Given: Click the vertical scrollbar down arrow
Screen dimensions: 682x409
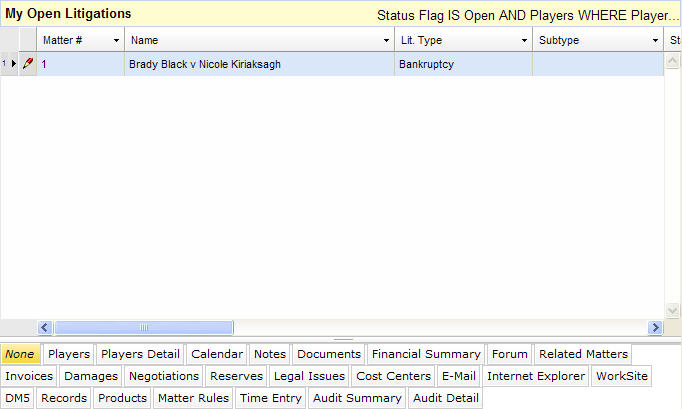Looking at the screenshot, I should (x=672, y=310).
